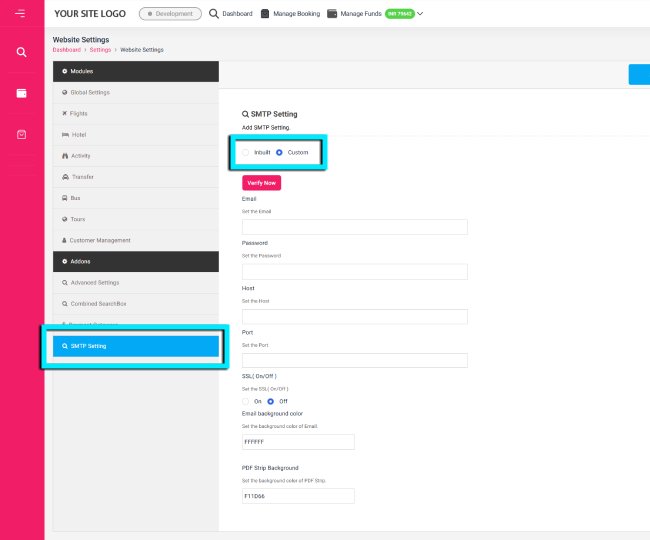Click the wallet icon in pink sidebar
650x540 pixels.
pyautogui.click(x=21, y=93)
